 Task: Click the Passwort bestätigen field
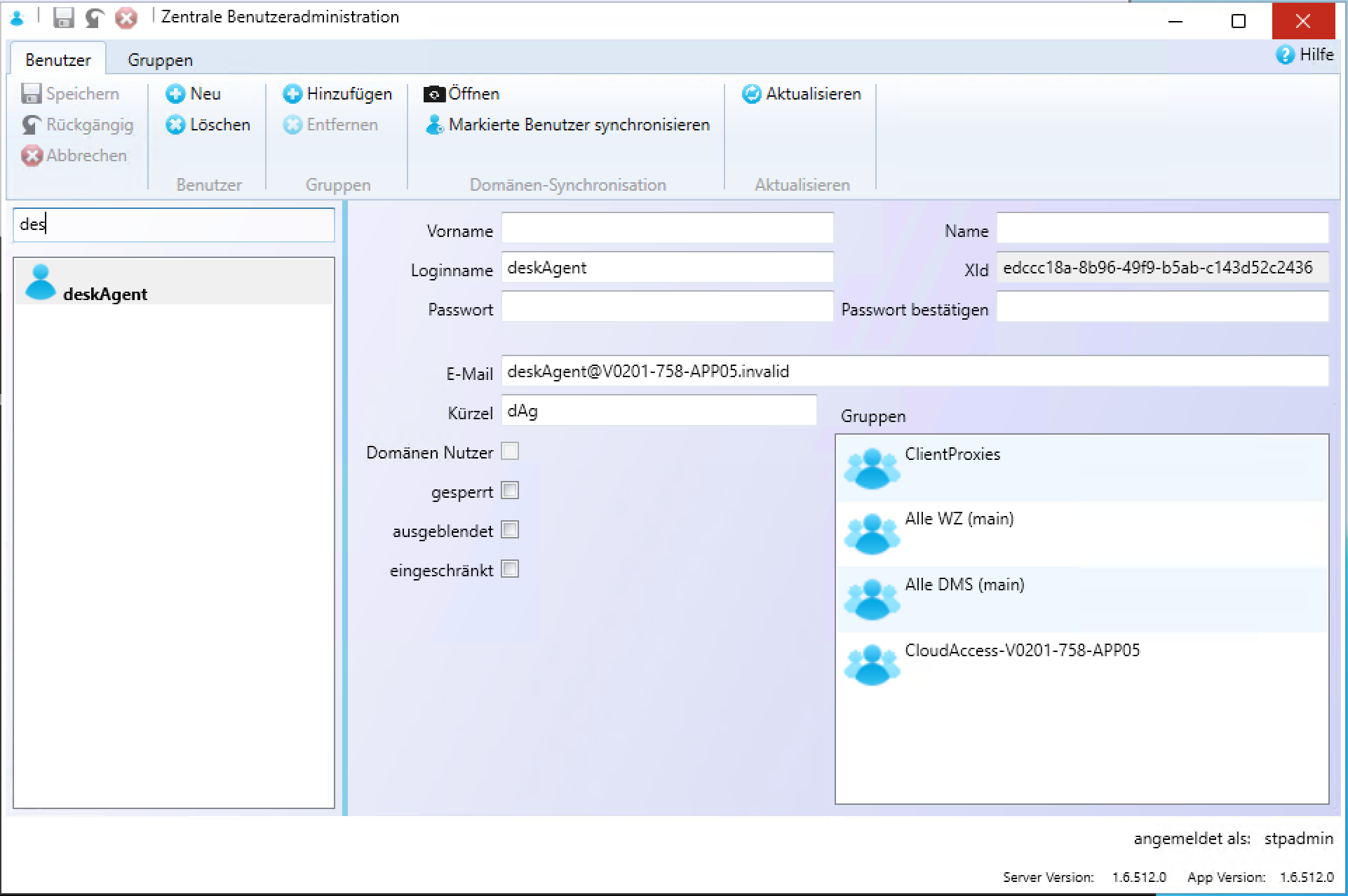click(x=1162, y=307)
